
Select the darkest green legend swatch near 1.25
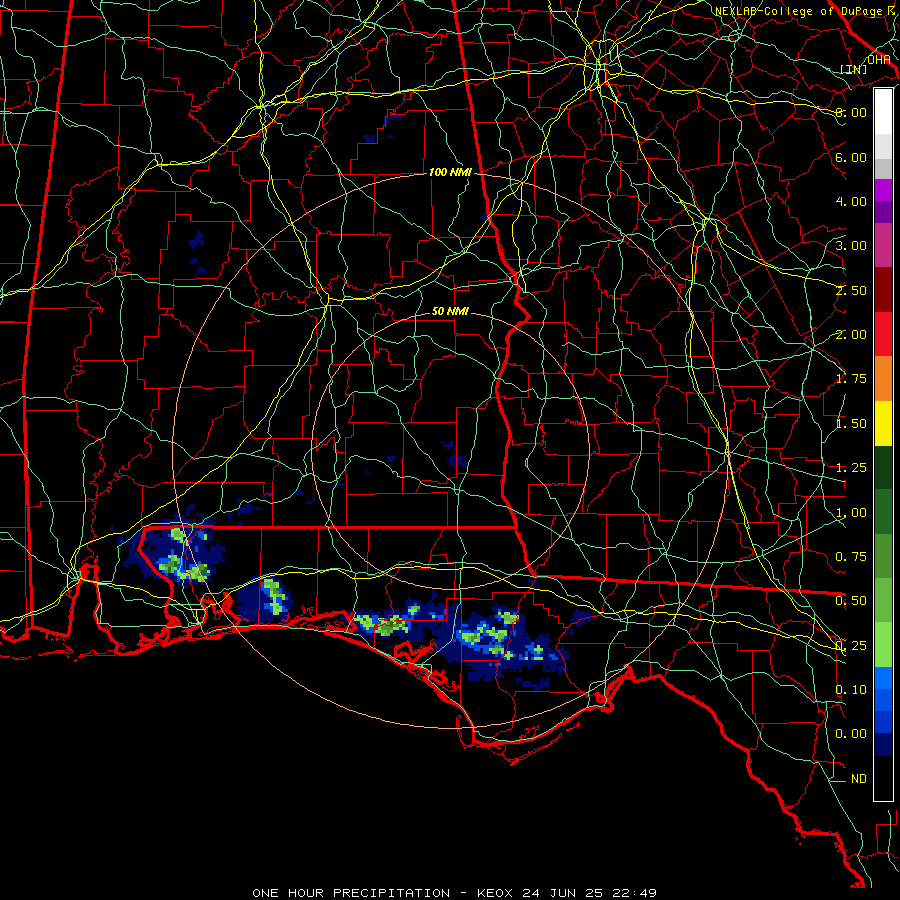click(x=883, y=468)
